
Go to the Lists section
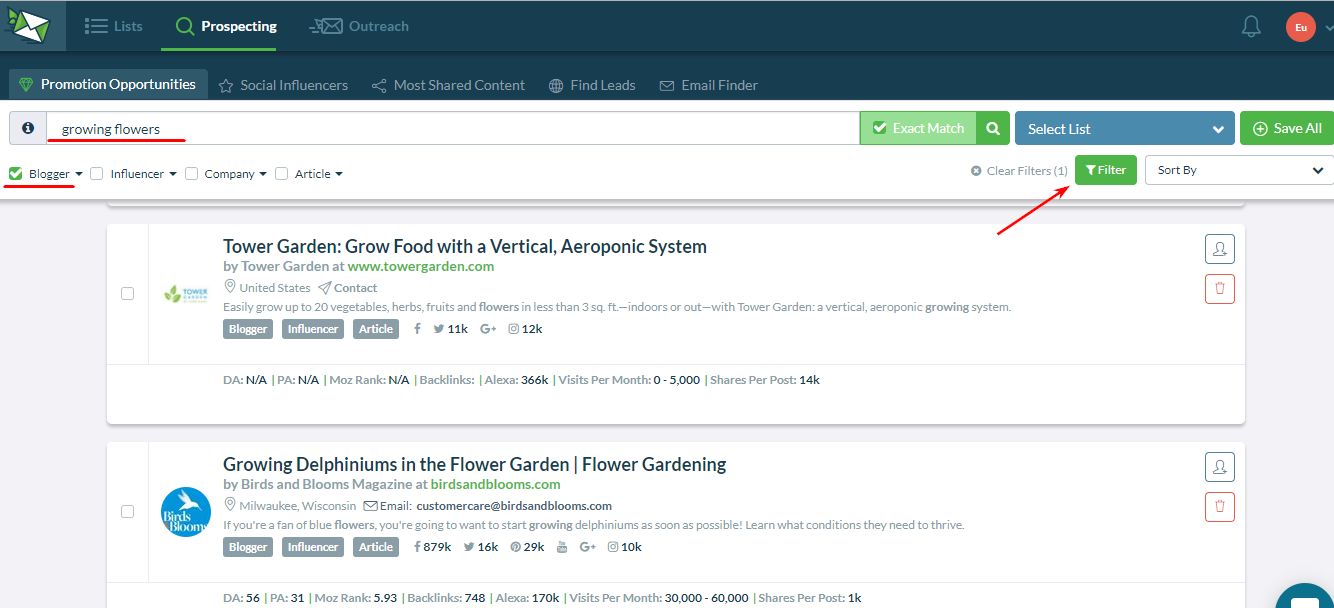pos(114,26)
